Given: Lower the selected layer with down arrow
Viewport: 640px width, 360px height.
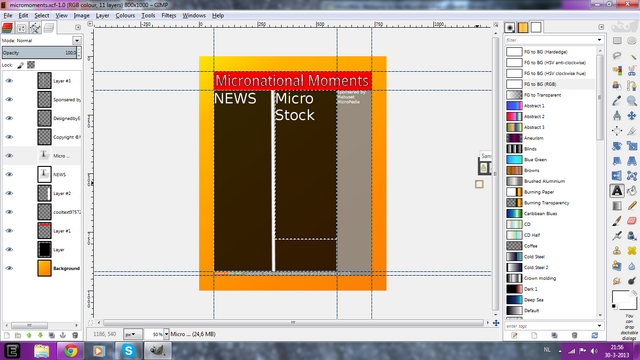Looking at the screenshot, I should pyautogui.click(x=40, y=335).
